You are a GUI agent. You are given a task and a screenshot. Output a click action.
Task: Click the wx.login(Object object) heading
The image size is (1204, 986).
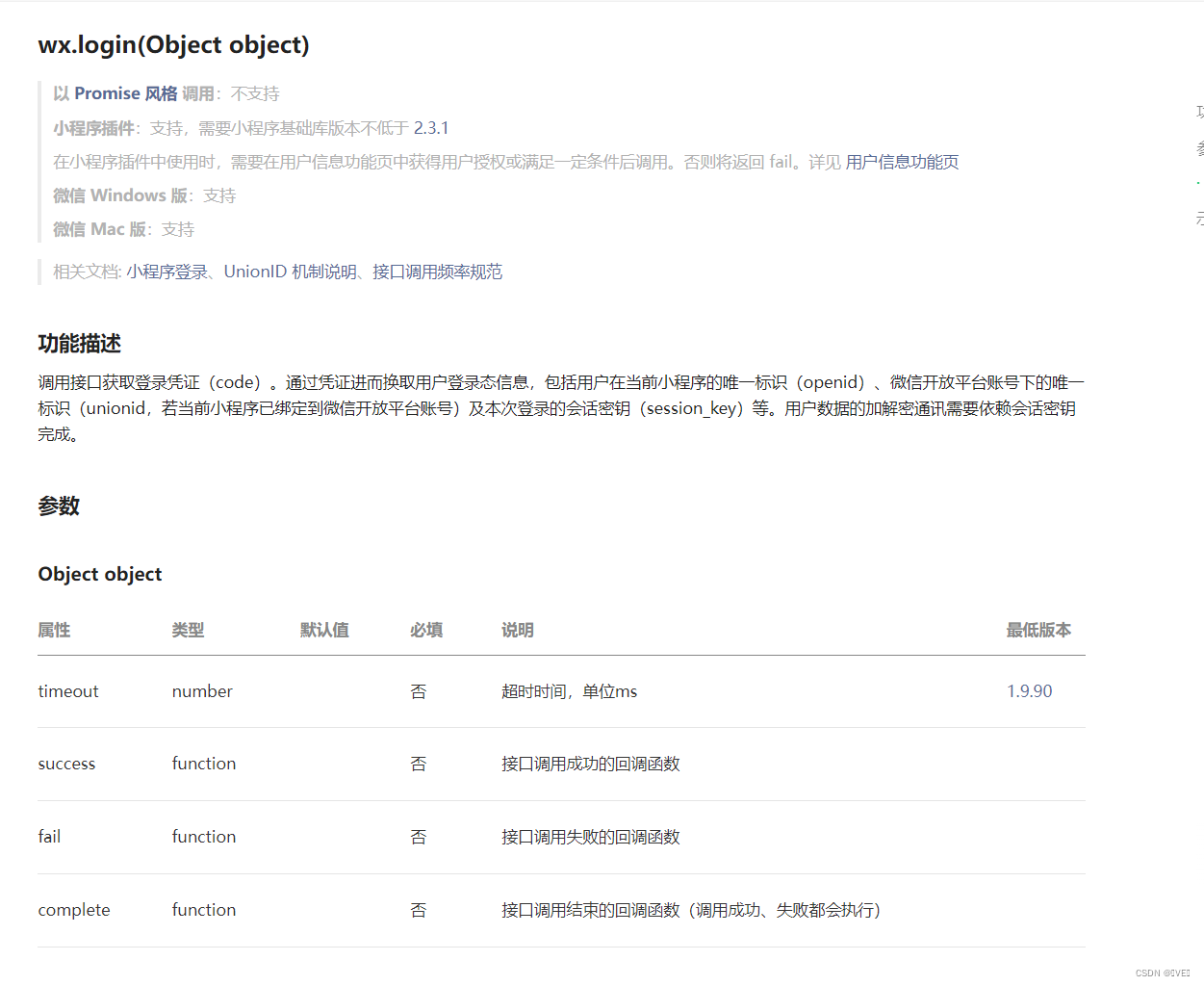174,45
